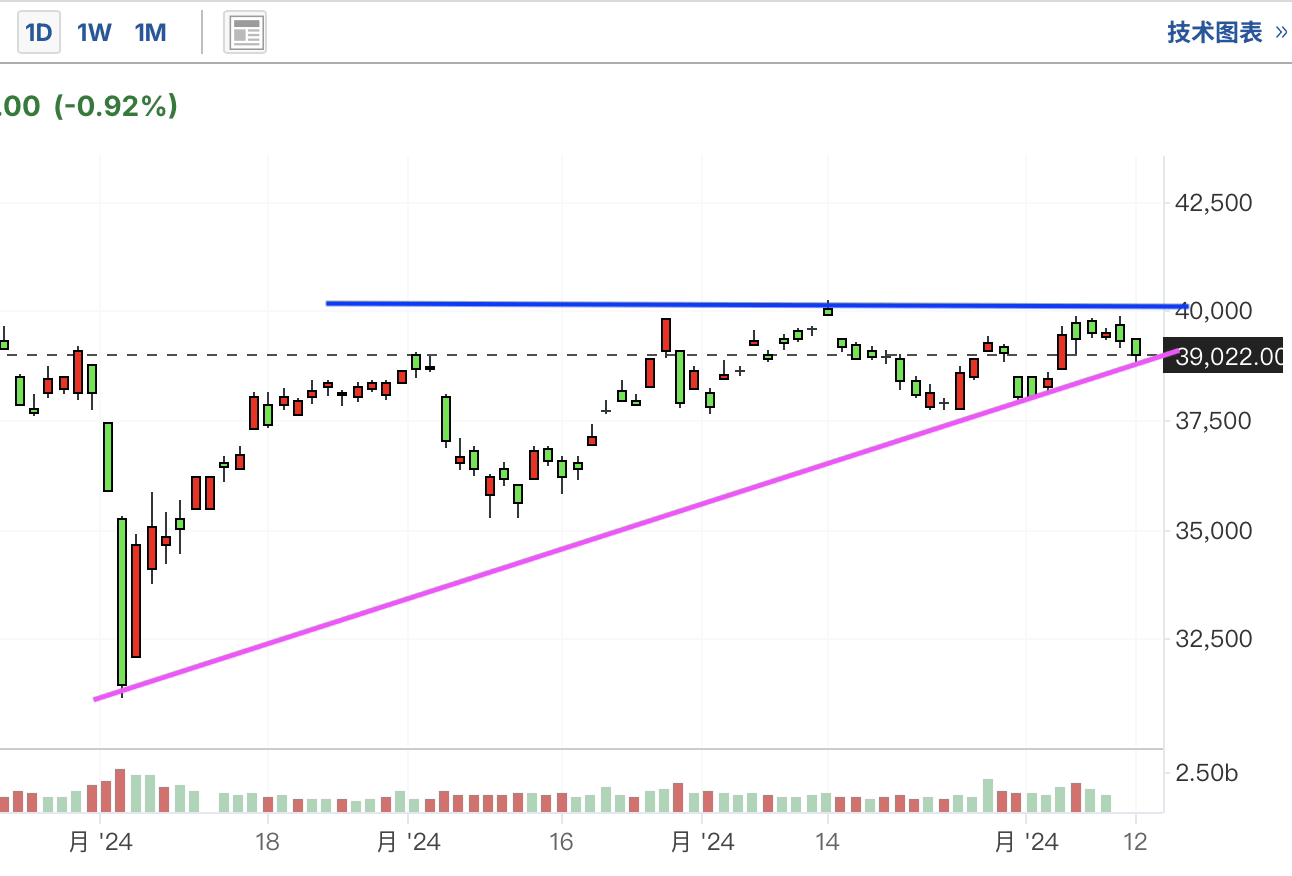Click the (-0.92%) change value
Image resolution: width=1292 pixels, height=876 pixels.
pos(116,106)
